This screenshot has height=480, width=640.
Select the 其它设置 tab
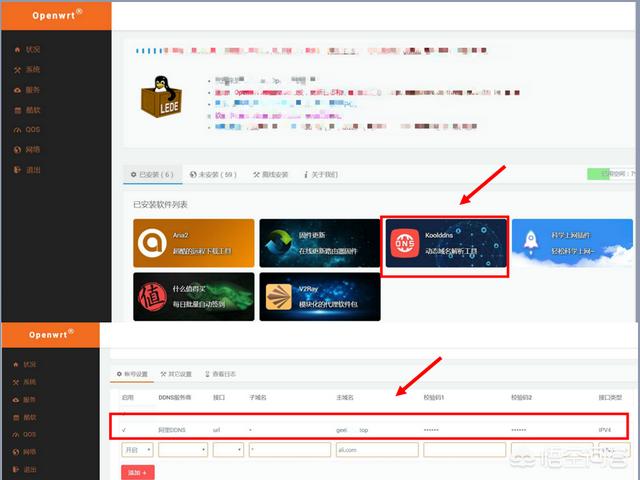[176, 374]
